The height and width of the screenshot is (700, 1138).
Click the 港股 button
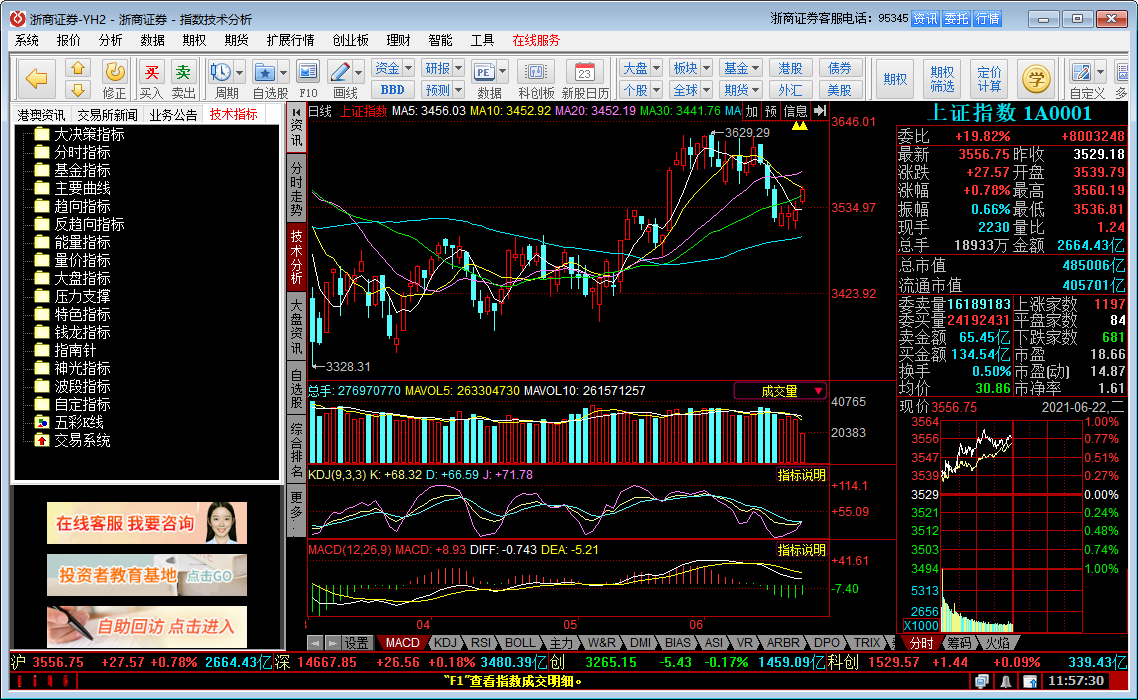pos(790,68)
